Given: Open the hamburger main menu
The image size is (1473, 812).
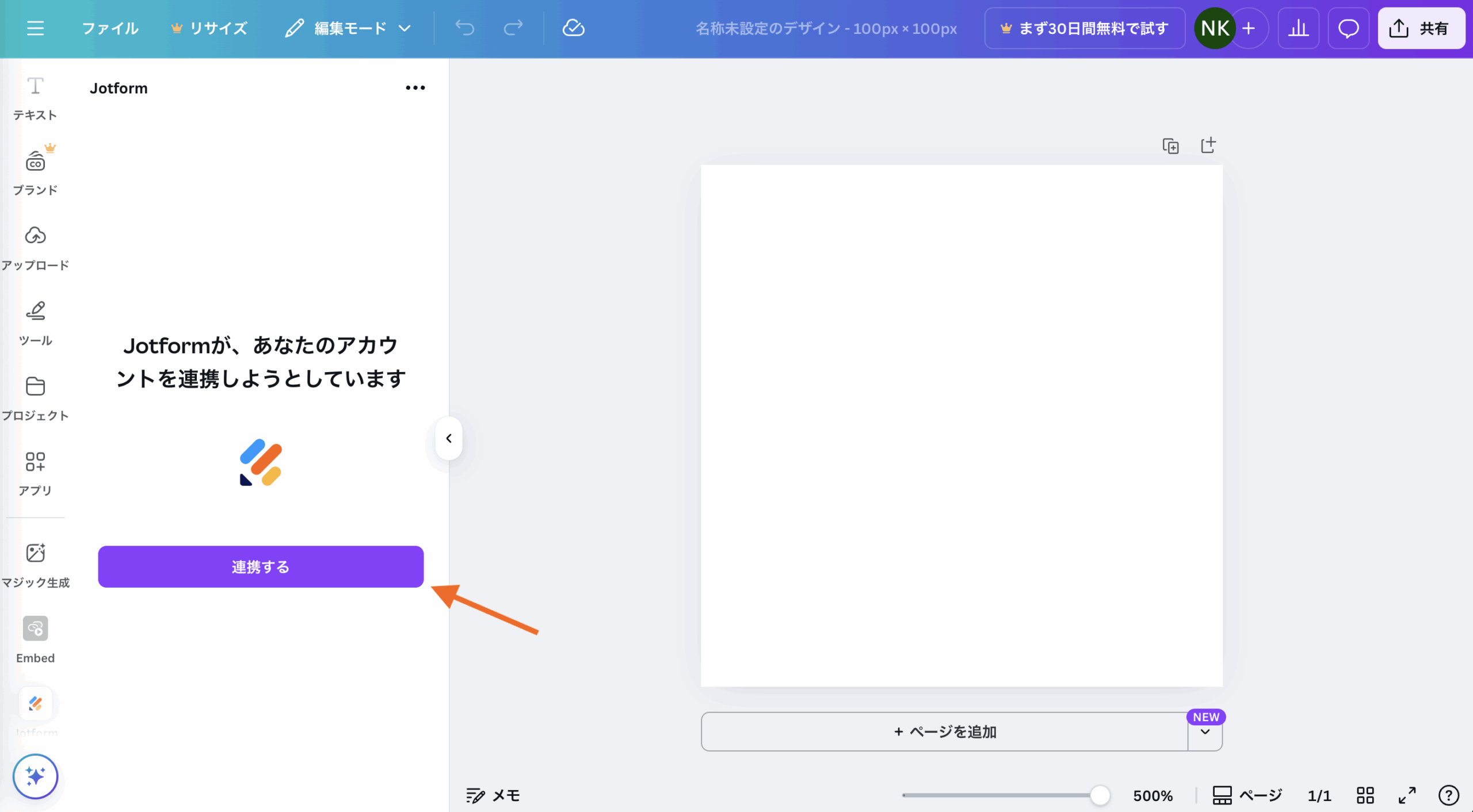Looking at the screenshot, I should (x=35, y=28).
